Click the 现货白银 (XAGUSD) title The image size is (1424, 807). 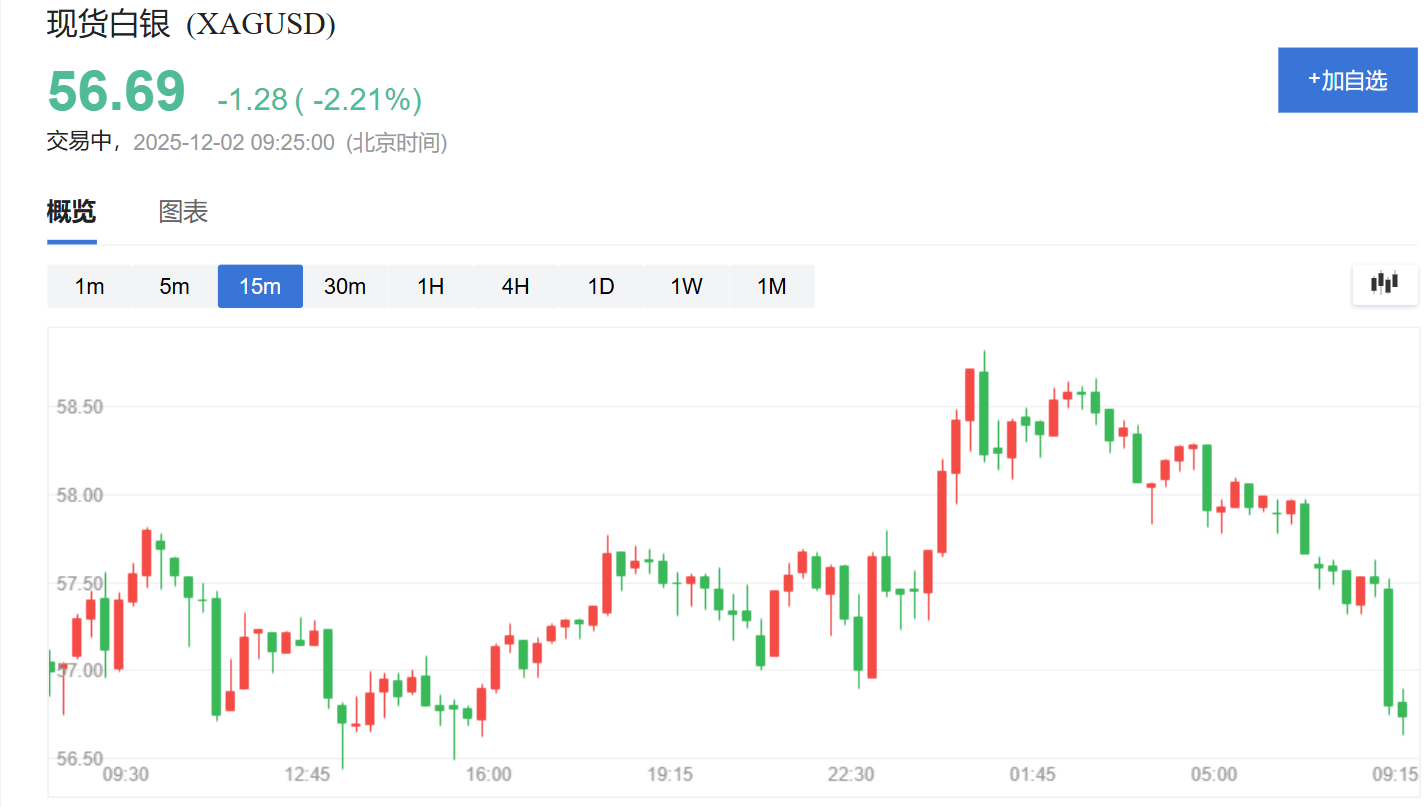click(x=191, y=24)
